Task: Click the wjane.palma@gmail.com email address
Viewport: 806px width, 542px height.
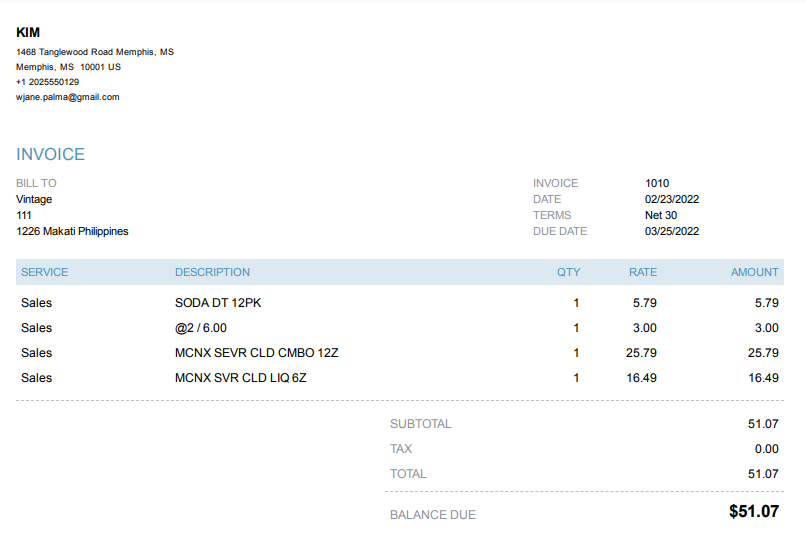Action: click(x=68, y=97)
